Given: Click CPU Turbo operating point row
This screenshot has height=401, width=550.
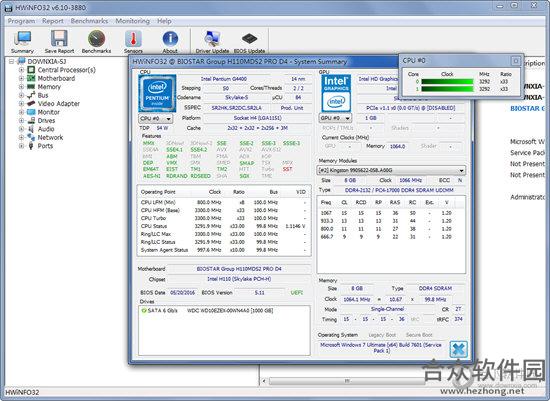Looking at the screenshot, I should (x=223, y=218).
